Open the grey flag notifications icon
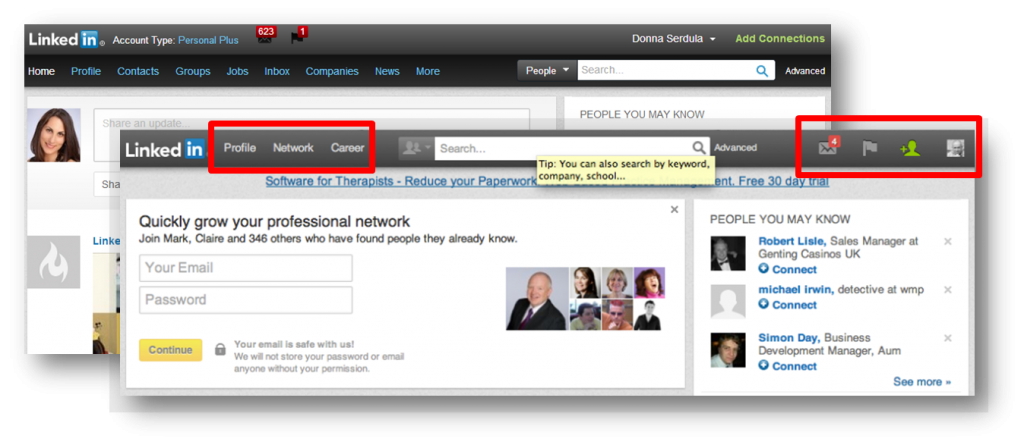1024x445 pixels. point(869,148)
